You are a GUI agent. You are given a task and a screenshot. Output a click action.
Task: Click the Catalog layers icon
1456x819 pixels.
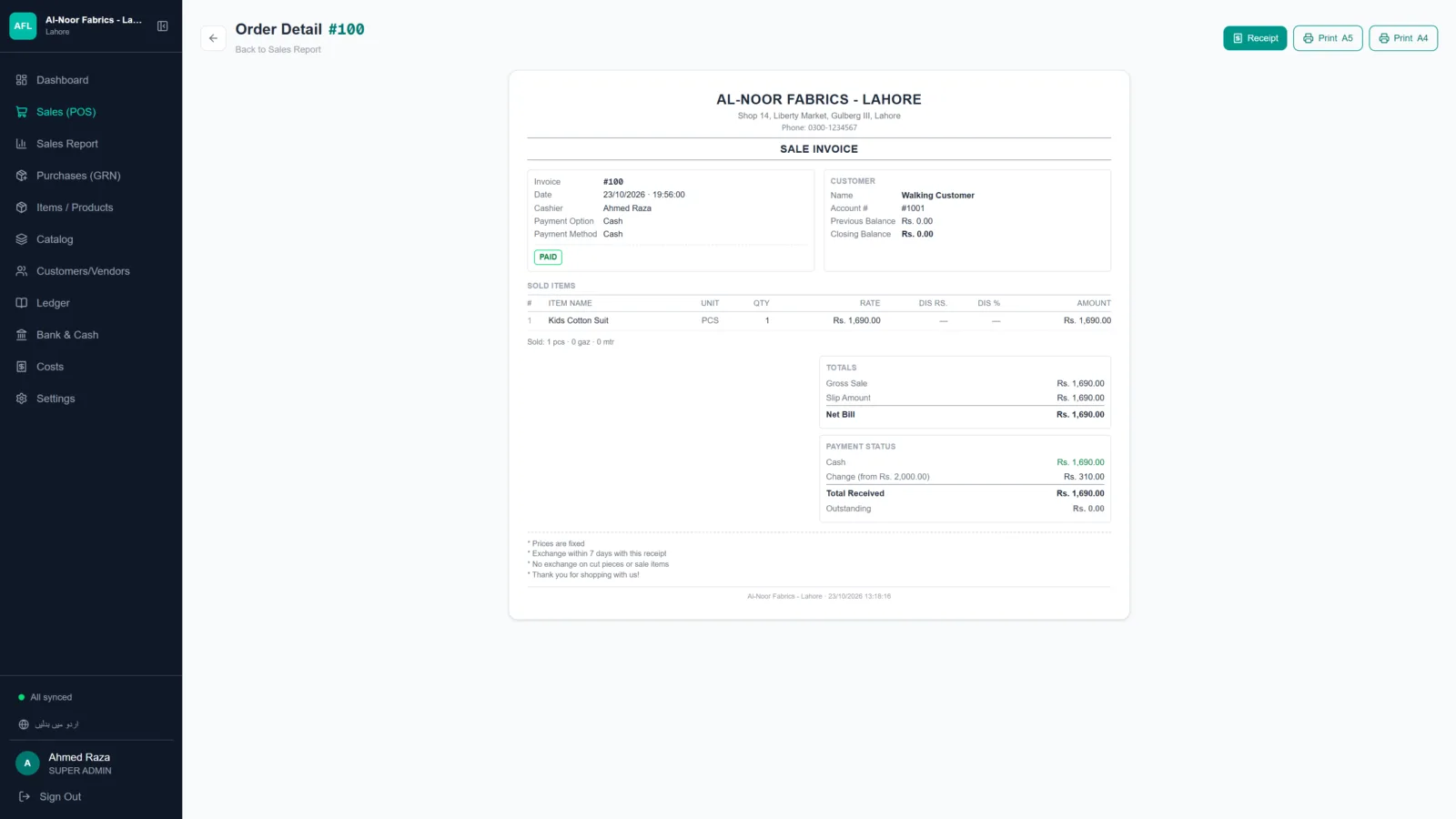tap(22, 239)
